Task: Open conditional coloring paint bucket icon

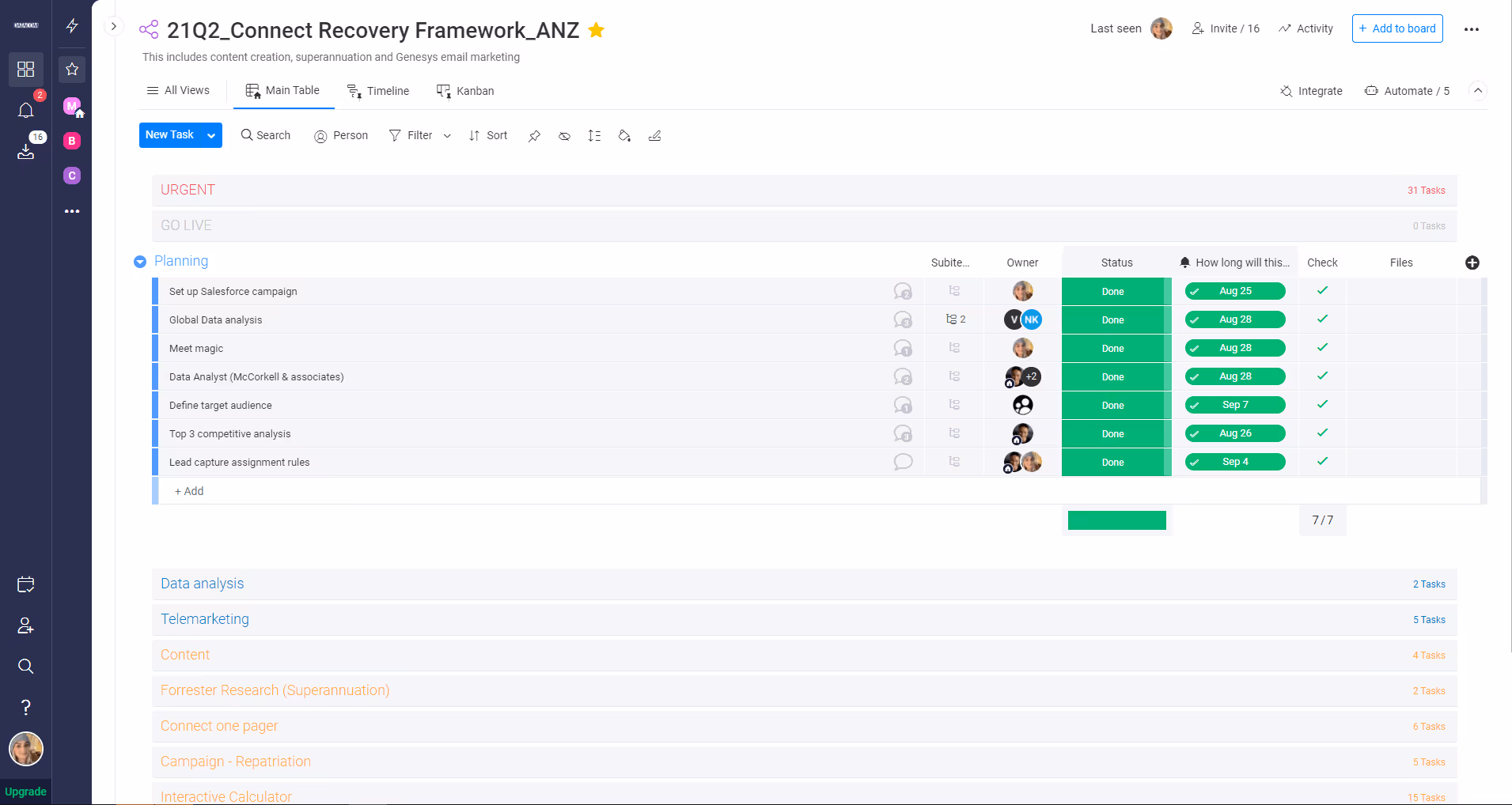Action: click(624, 136)
